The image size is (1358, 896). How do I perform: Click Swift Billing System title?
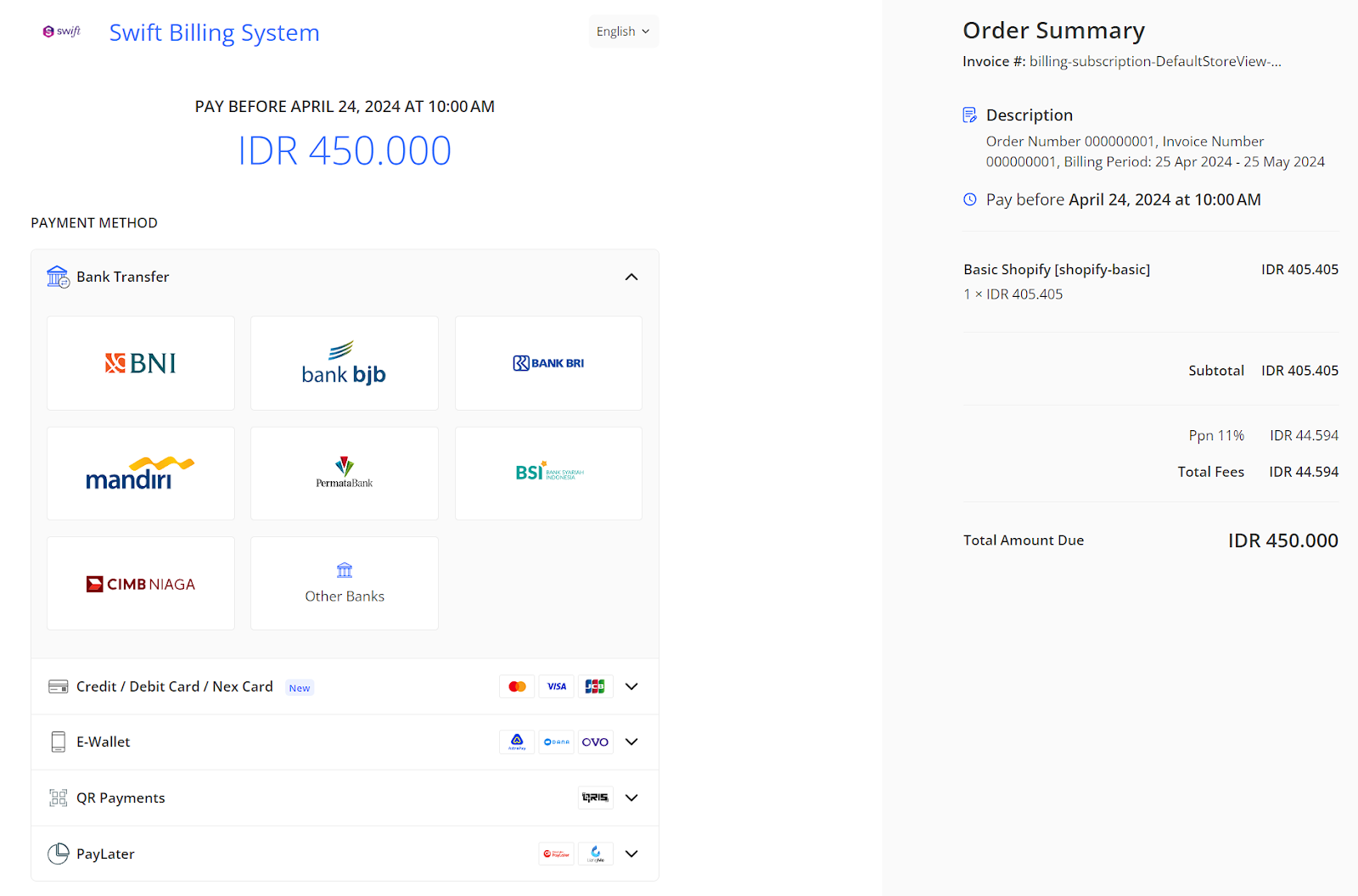[215, 32]
